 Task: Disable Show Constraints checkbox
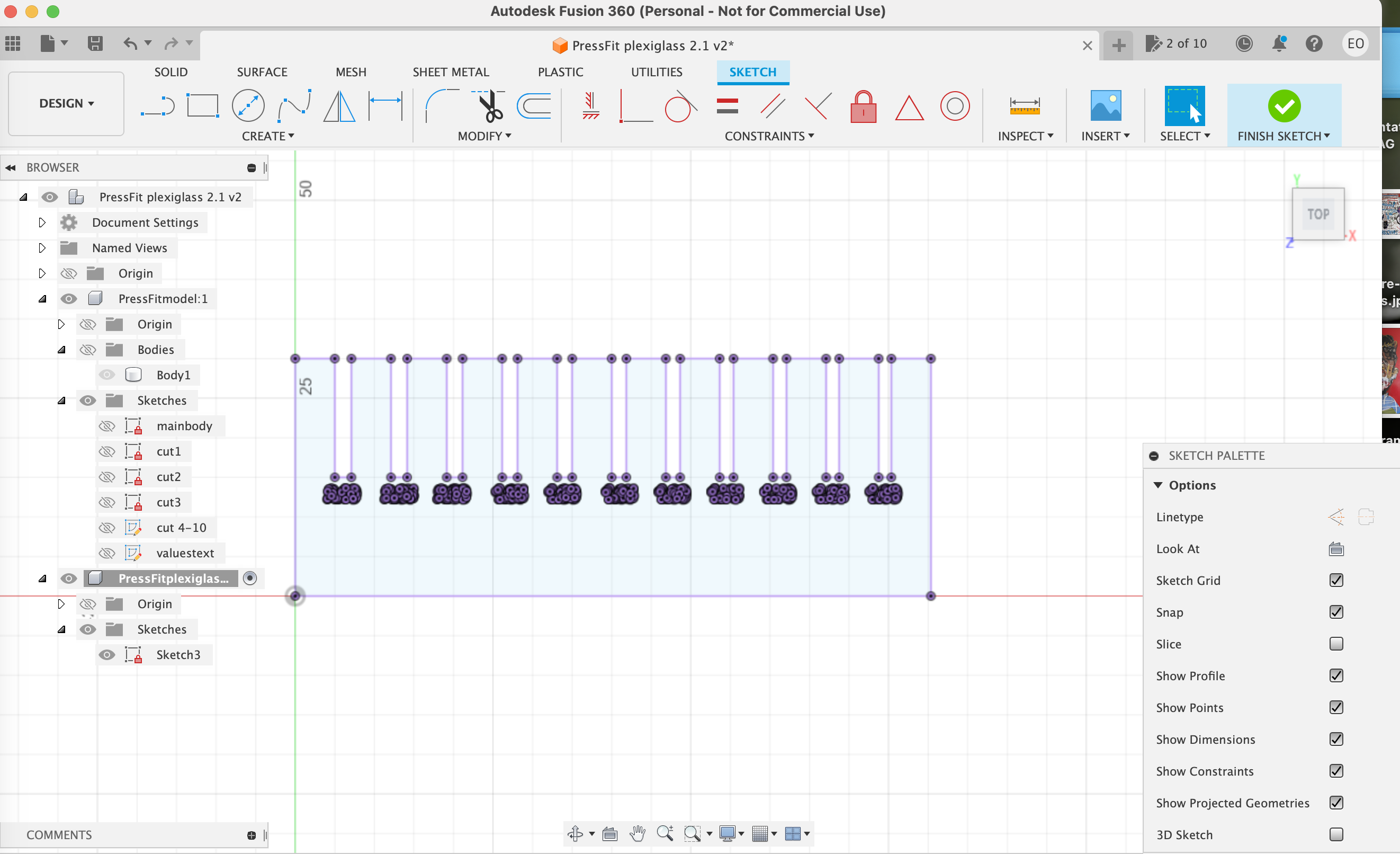[x=1336, y=770]
